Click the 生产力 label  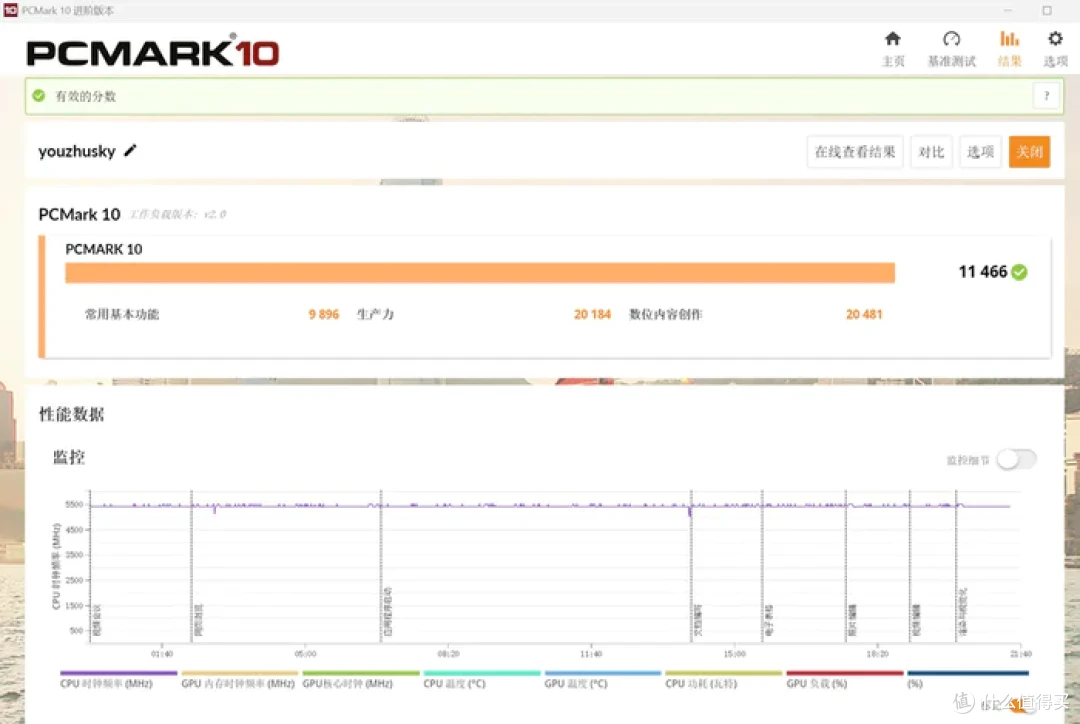[x=375, y=314]
